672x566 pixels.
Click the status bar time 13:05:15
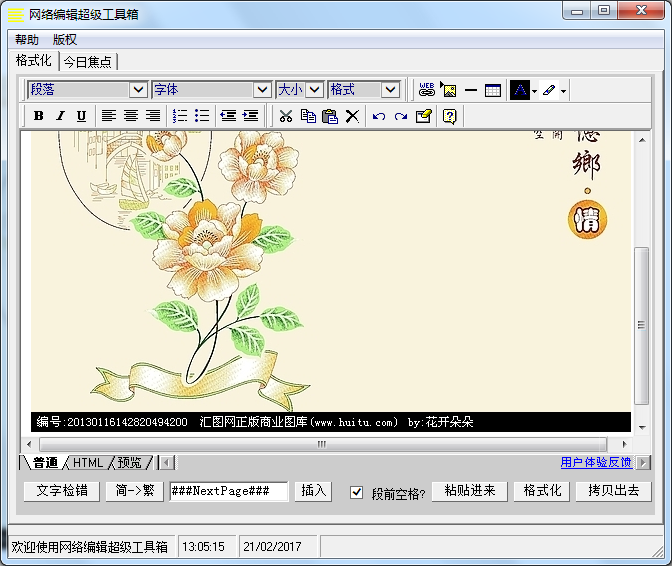click(204, 547)
